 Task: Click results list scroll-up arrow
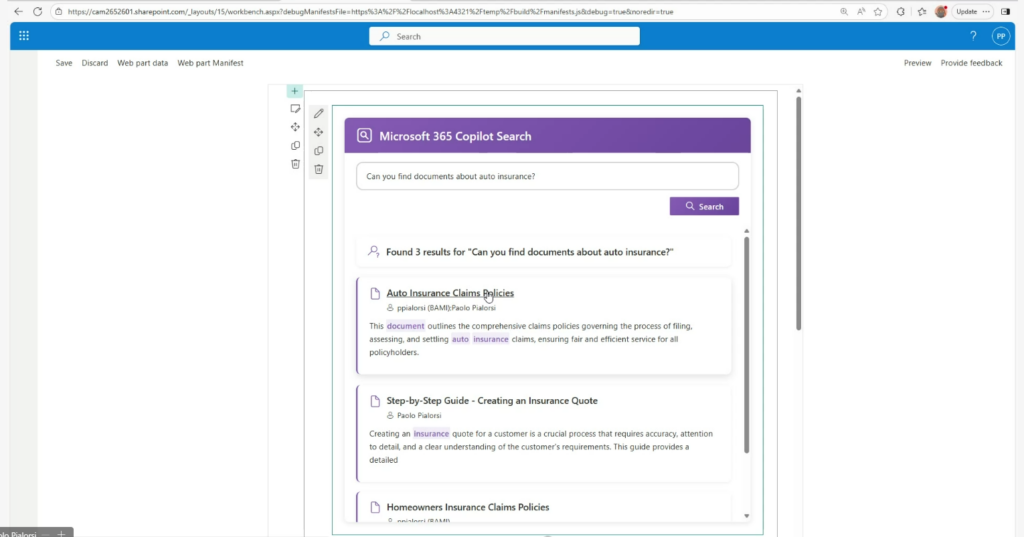coord(746,231)
